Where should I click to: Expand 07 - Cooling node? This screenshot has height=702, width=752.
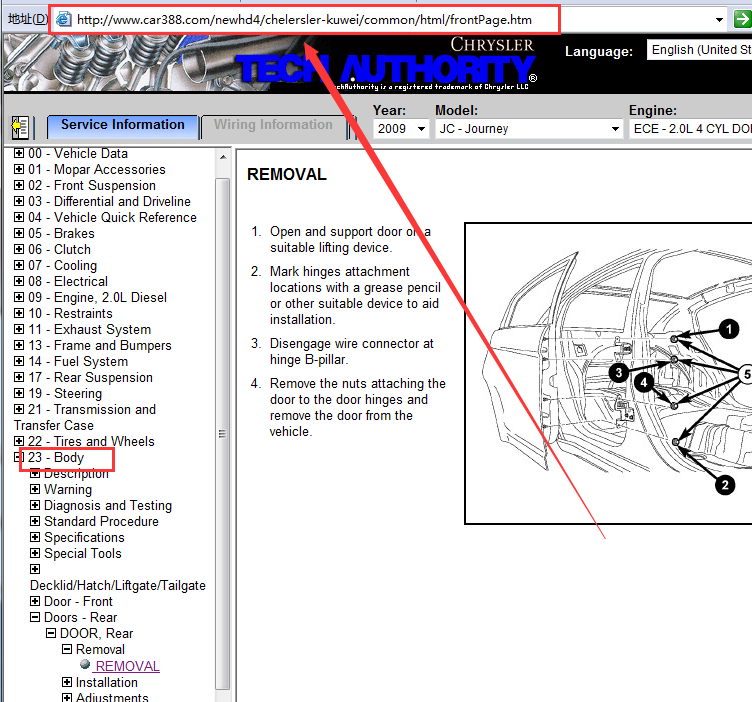click(19, 265)
